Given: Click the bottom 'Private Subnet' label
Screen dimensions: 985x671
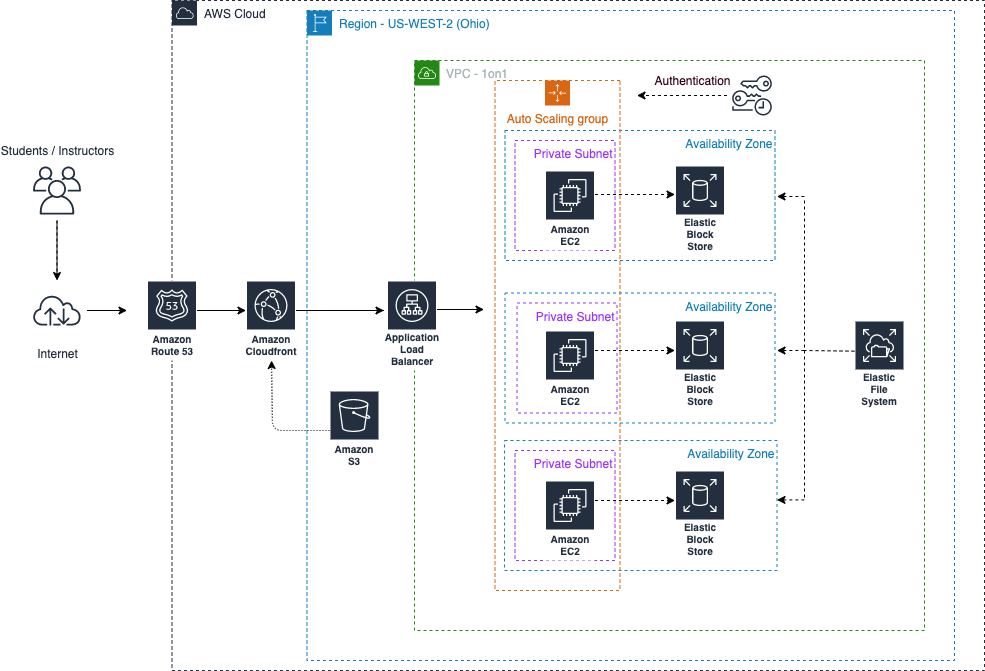Looking at the screenshot, I should 573,464.
